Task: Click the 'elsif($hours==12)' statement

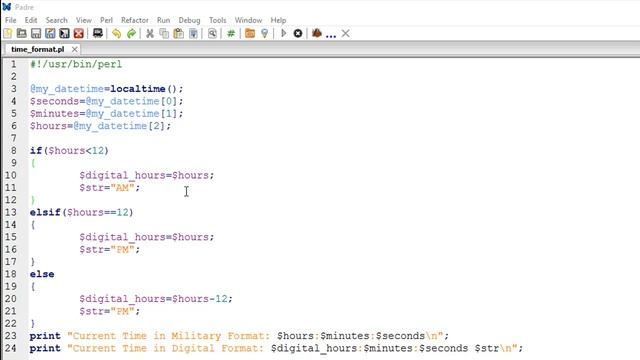Action: coord(82,212)
